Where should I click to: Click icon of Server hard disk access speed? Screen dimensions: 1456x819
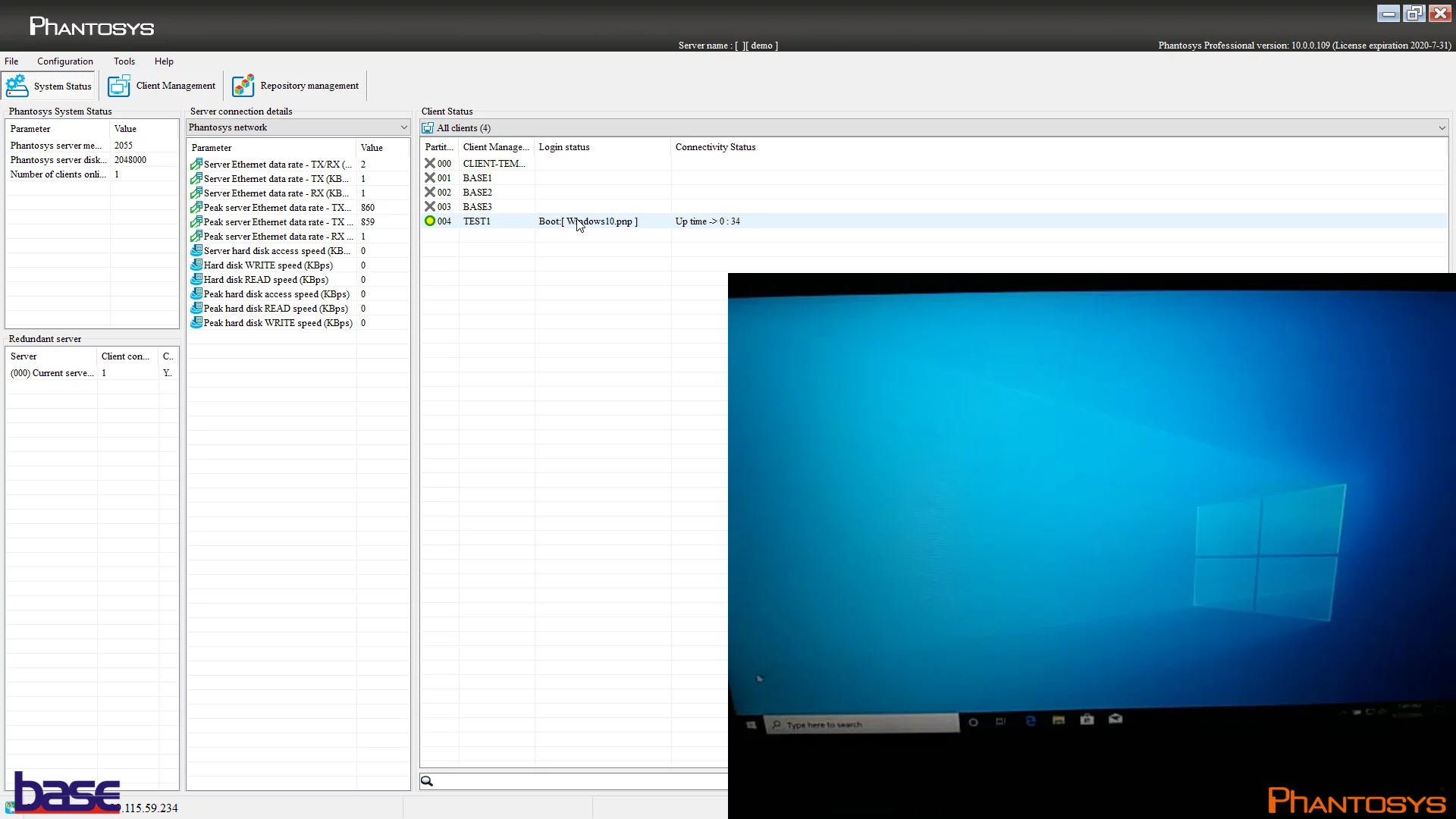coord(196,250)
